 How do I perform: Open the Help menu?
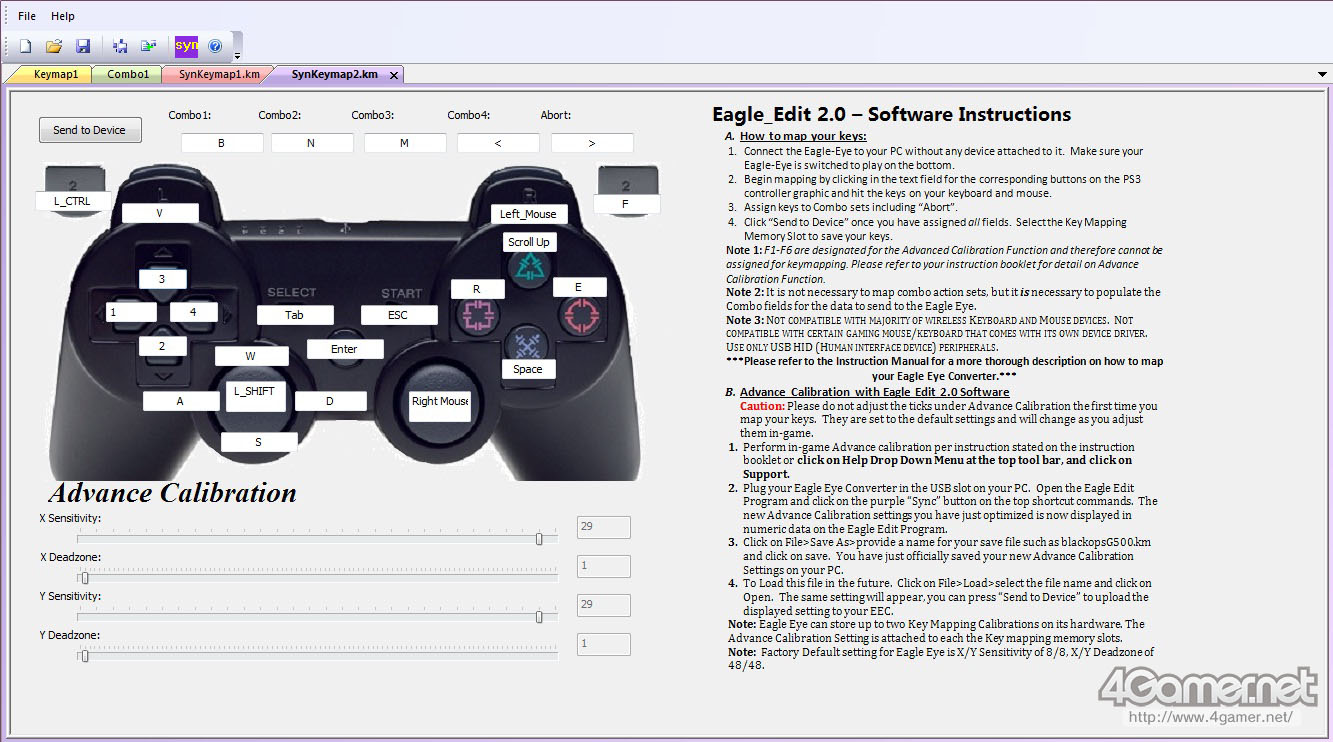(x=63, y=16)
